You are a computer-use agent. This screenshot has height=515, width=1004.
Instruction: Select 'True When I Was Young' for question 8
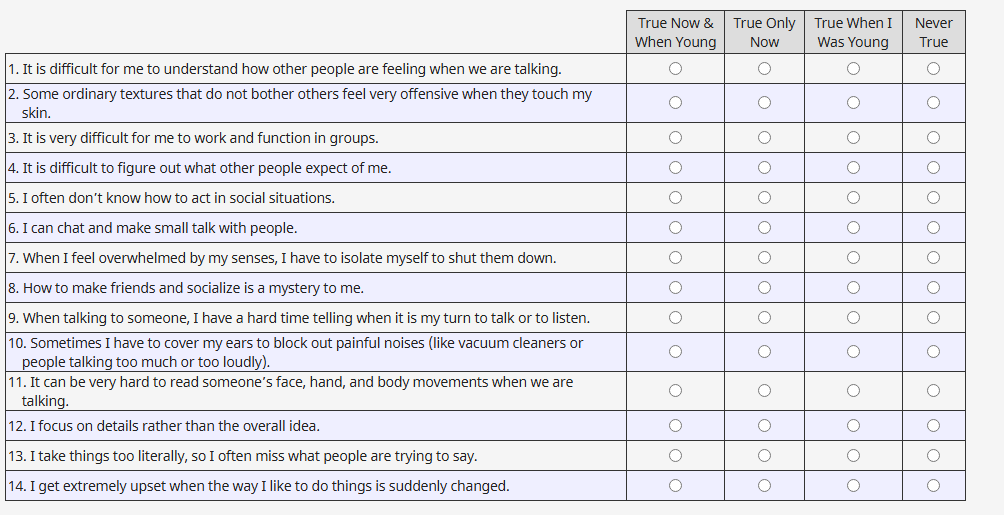point(853,288)
